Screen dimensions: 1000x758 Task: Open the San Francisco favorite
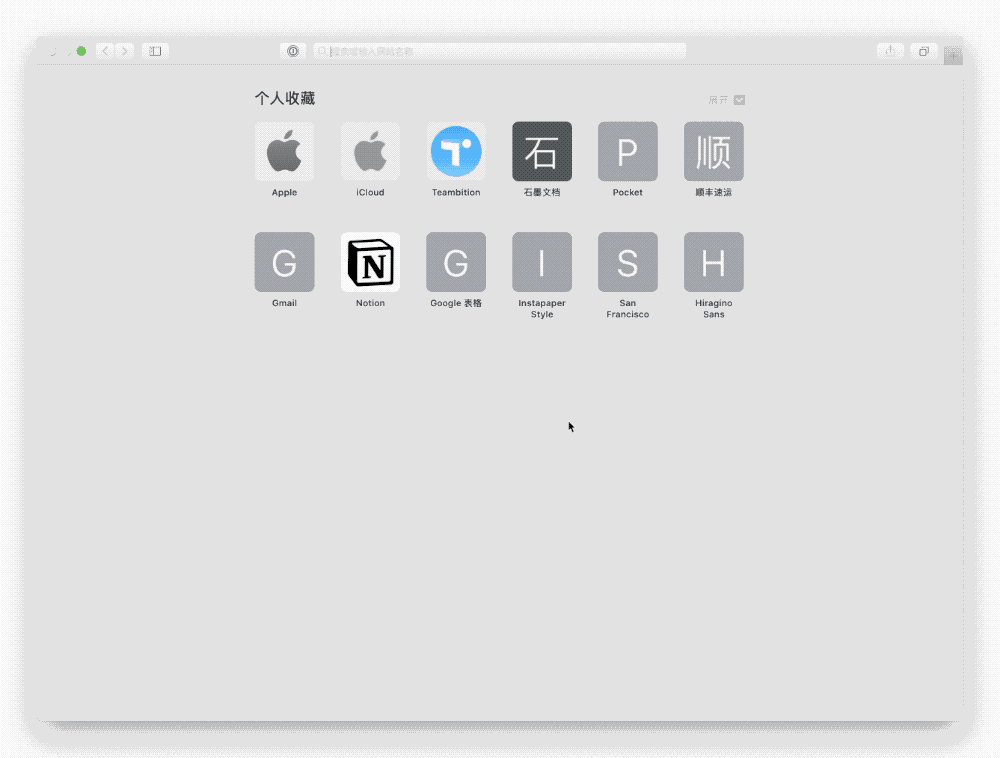point(628,262)
